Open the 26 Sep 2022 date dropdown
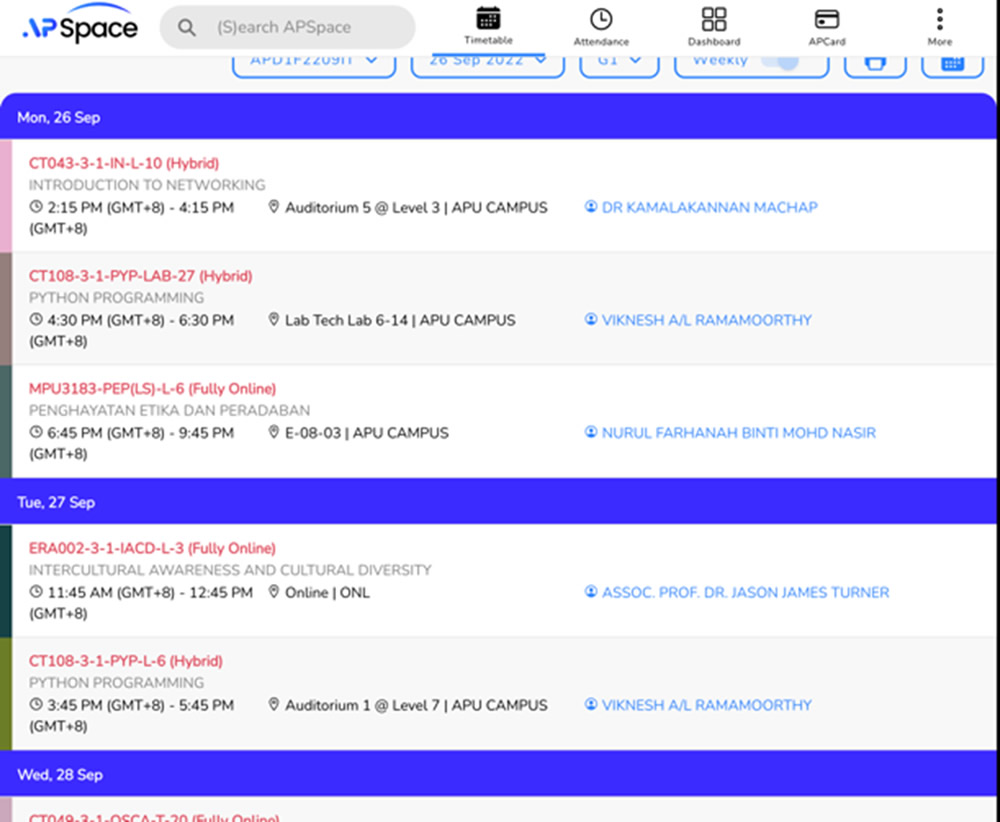This screenshot has width=1000, height=822. pos(488,61)
